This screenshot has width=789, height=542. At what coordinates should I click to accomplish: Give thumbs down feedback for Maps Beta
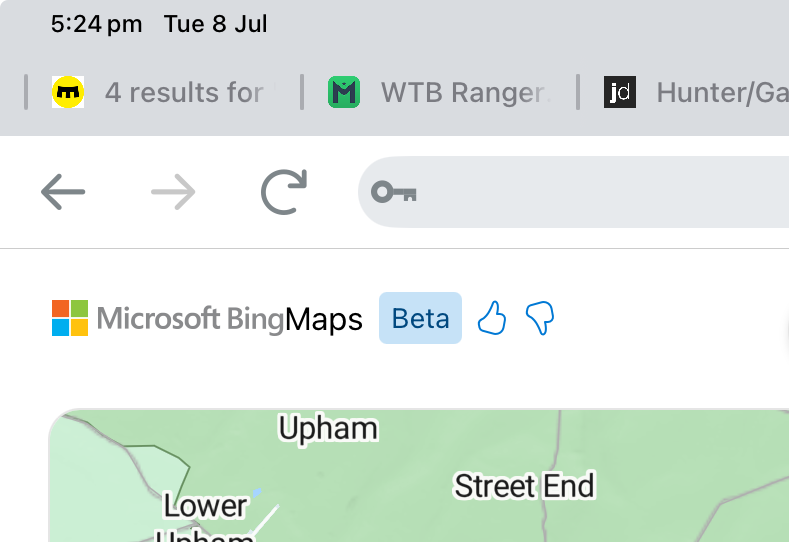[x=540, y=319]
